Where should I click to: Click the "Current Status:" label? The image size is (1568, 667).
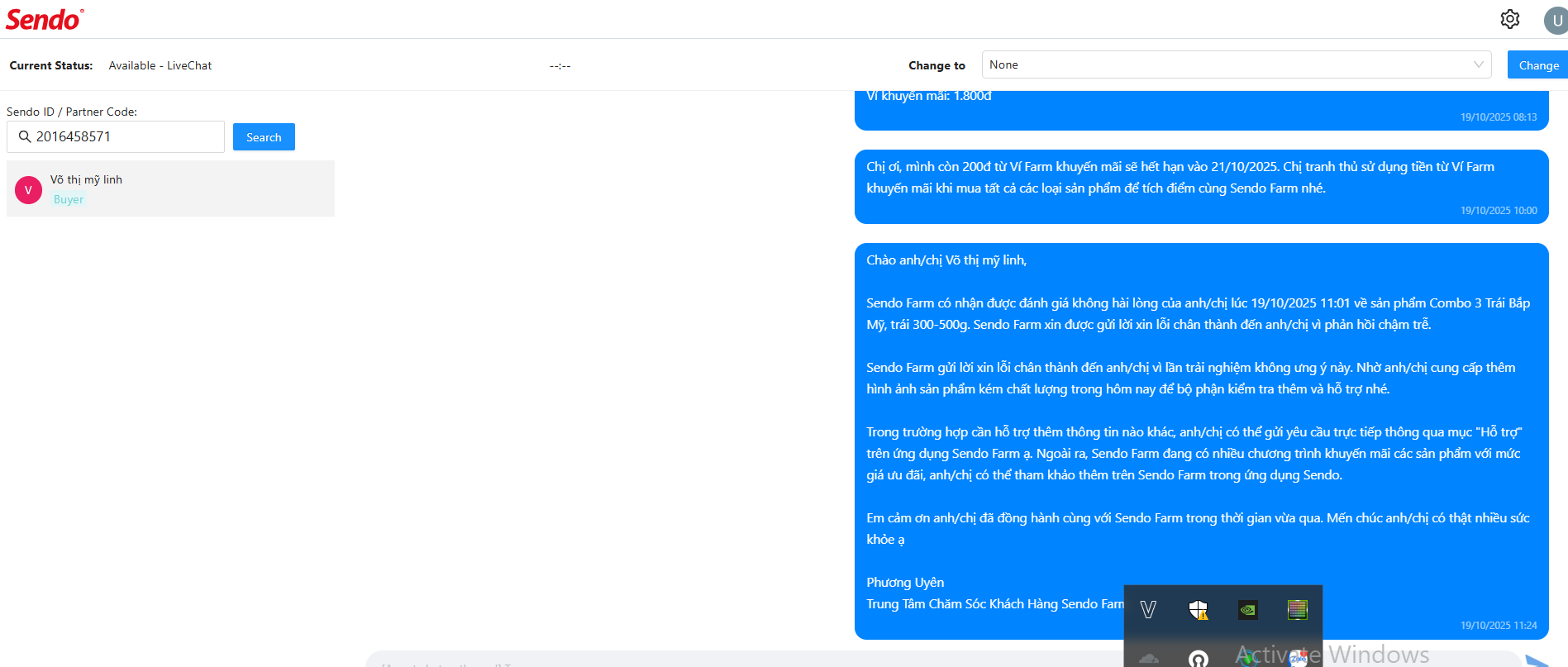tap(51, 65)
